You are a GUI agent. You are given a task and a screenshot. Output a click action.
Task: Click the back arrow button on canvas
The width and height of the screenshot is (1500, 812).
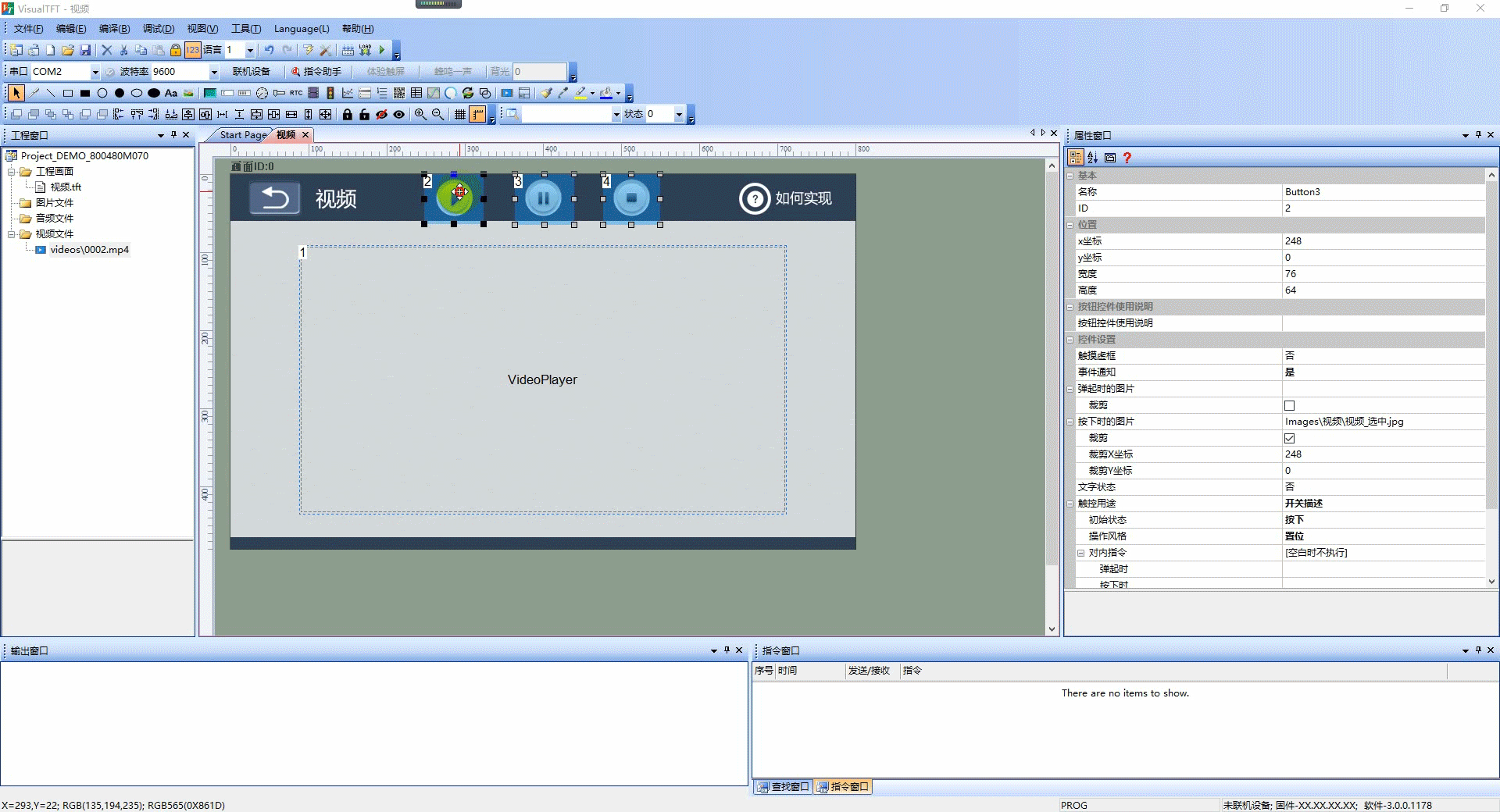[x=274, y=198]
